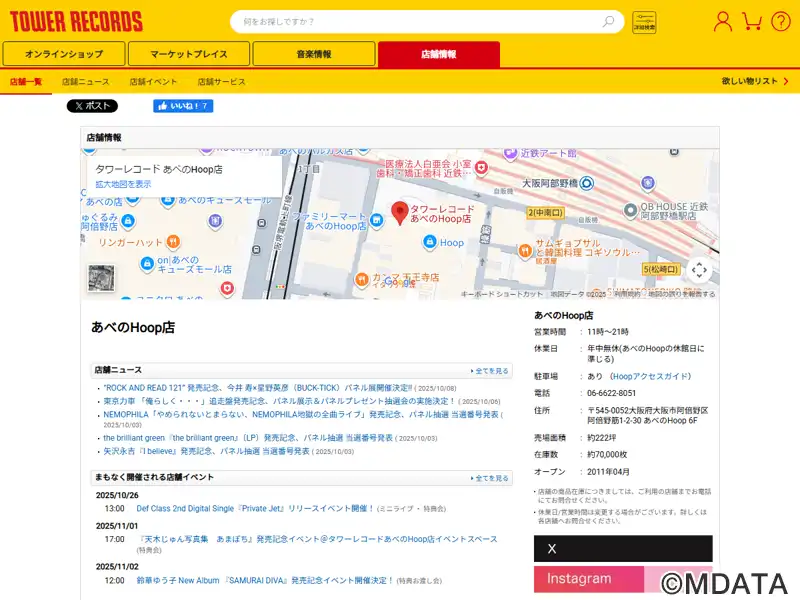Click the QB HOUSE map marker
The width and height of the screenshot is (800, 600).
631,210
